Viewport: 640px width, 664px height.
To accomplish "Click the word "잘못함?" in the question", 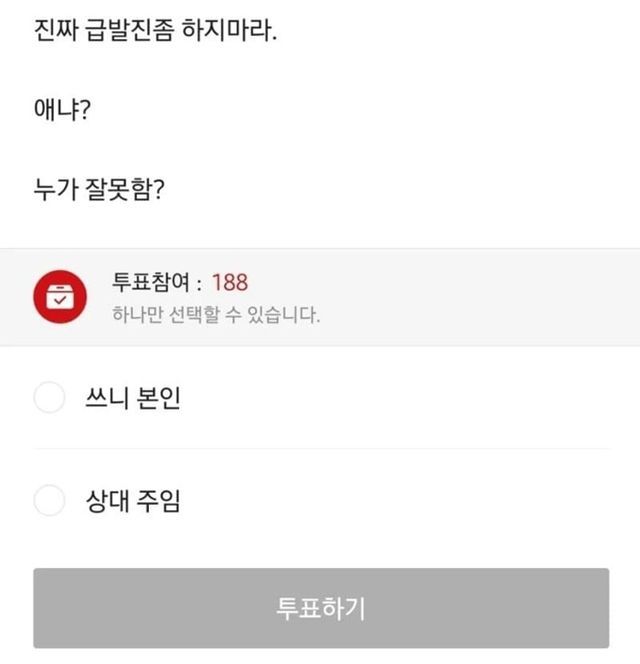I will coord(130,189).
